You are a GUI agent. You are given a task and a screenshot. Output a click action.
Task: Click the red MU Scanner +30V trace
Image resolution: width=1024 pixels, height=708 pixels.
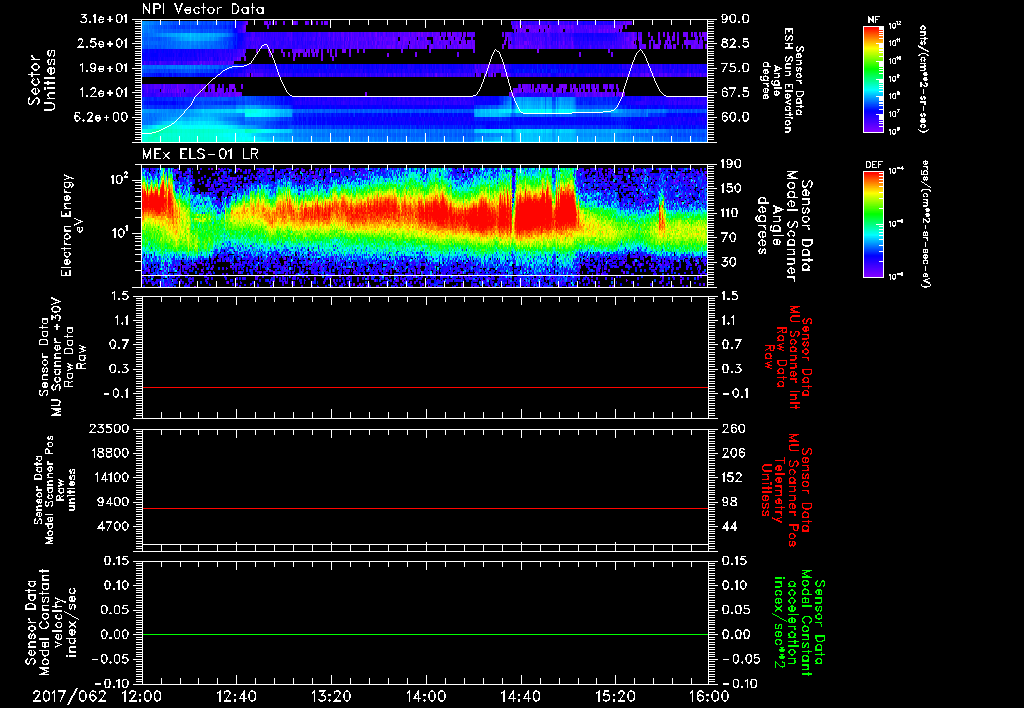pyautogui.click(x=425, y=387)
